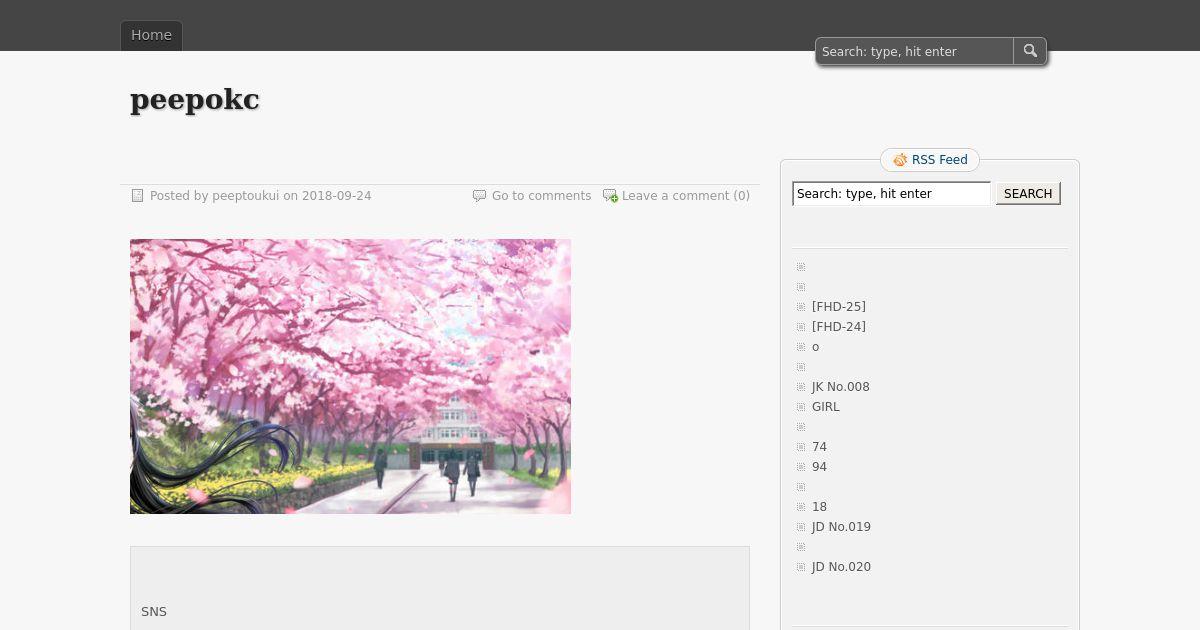Open the sidebar link labeled 18

[x=819, y=507]
